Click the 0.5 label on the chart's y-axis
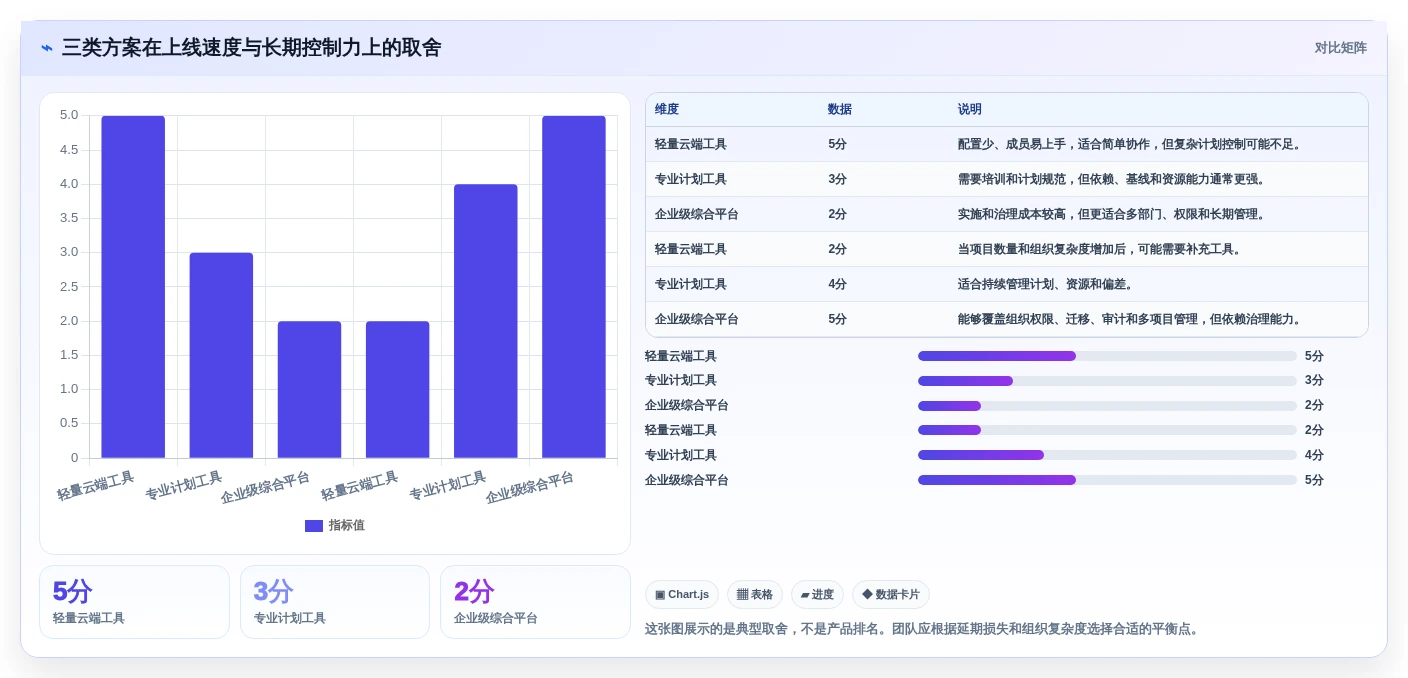Screen dimensions: 1408x678 tap(69, 423)
